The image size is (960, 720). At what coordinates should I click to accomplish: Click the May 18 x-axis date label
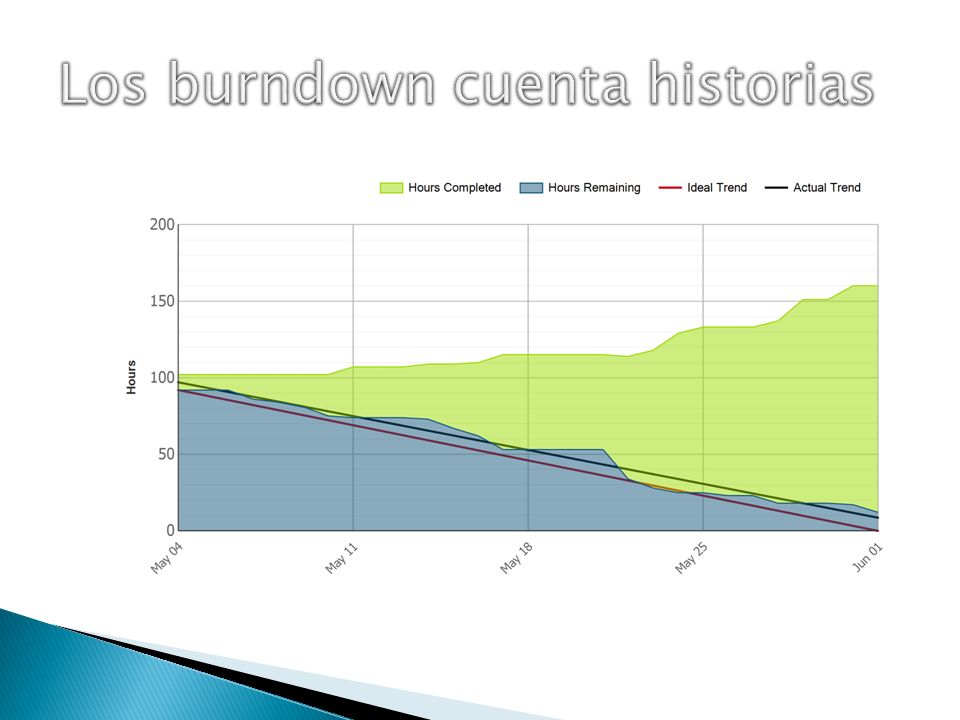516,558
